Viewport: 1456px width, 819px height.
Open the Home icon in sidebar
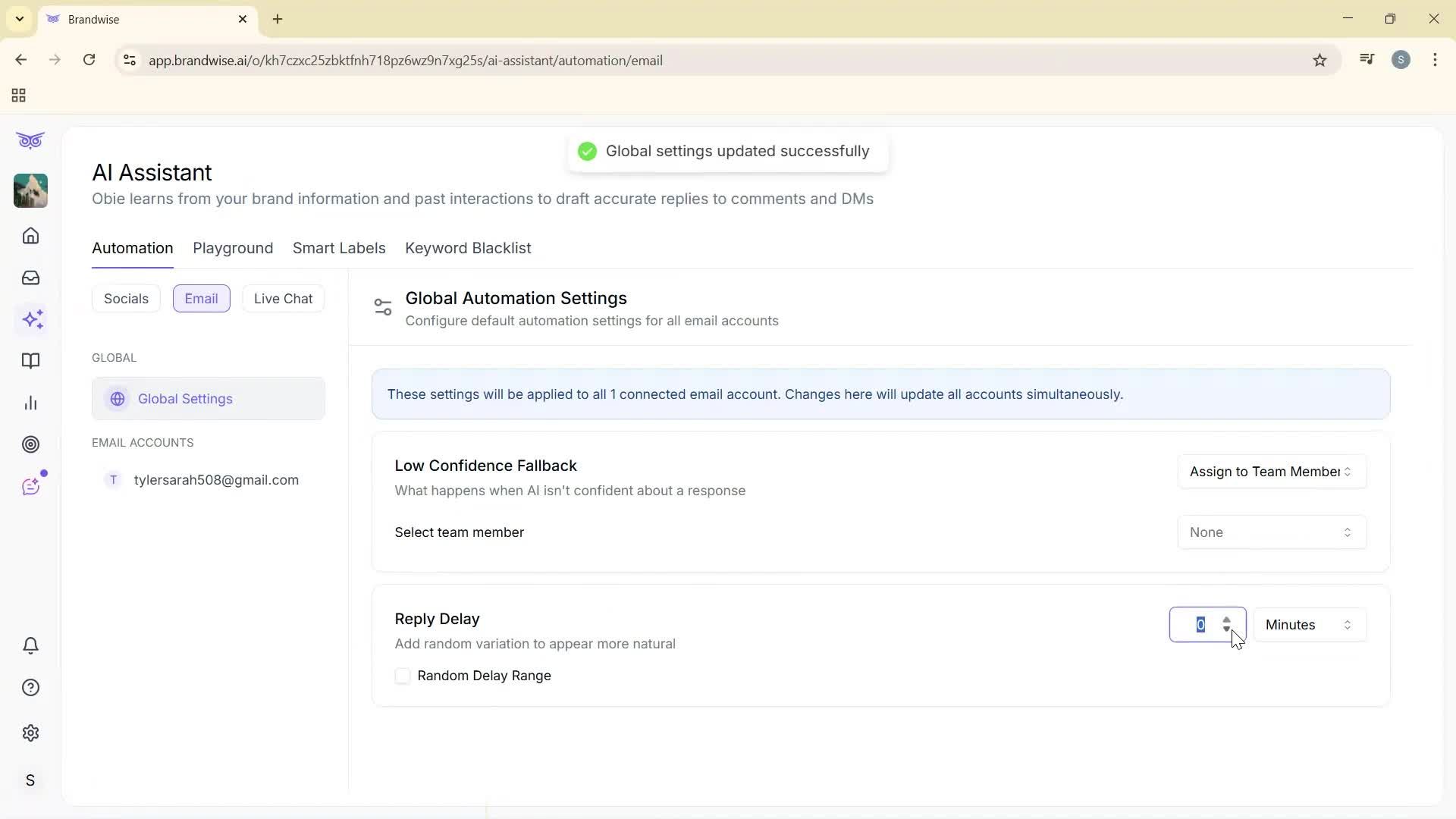pyautogui.click(x=30, y=236)
